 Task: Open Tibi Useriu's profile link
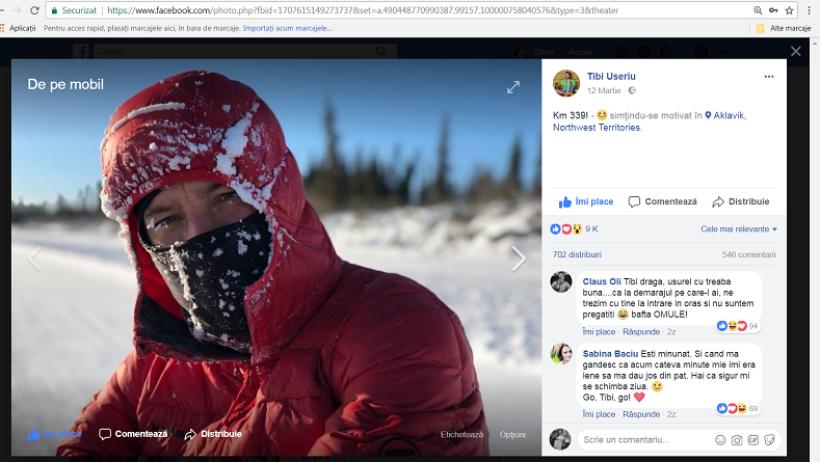coord(611,76)
